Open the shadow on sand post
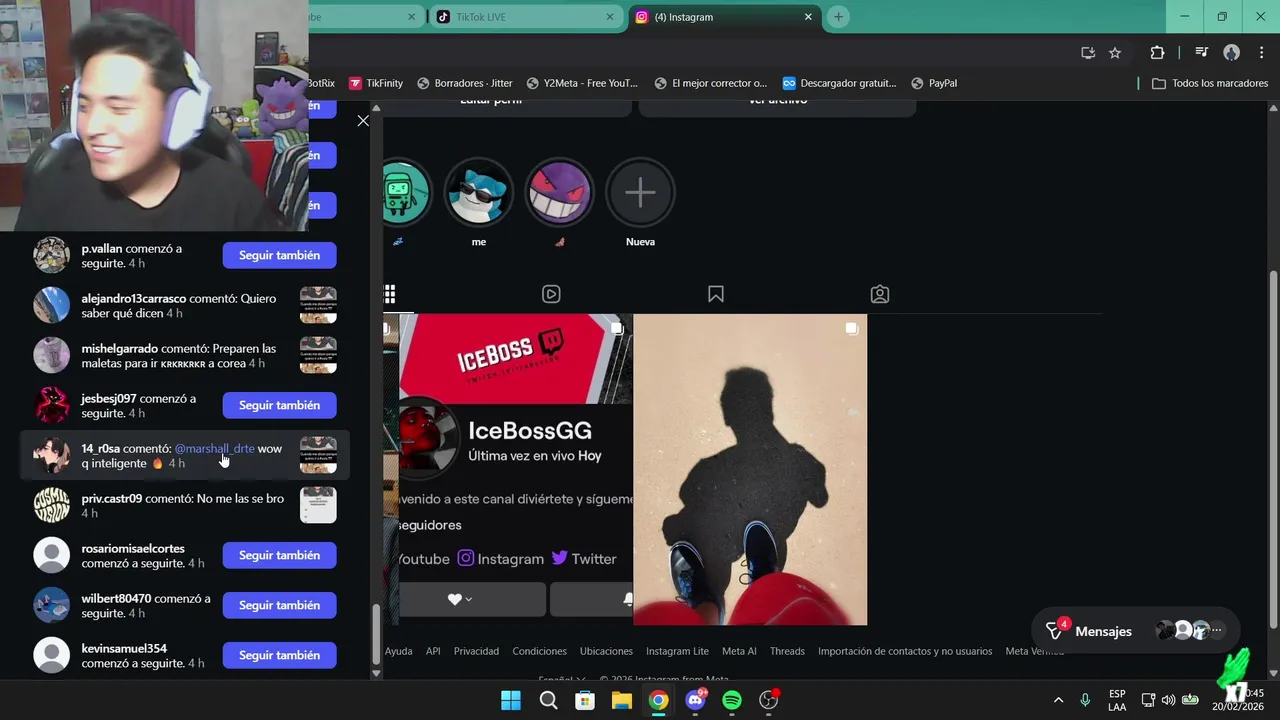 point(750,470)
